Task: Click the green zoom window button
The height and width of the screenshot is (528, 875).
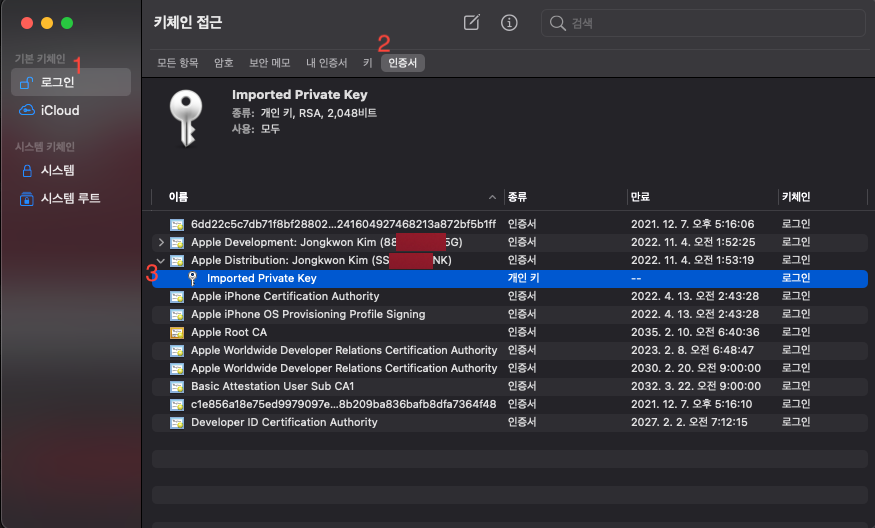Action: 67,23
